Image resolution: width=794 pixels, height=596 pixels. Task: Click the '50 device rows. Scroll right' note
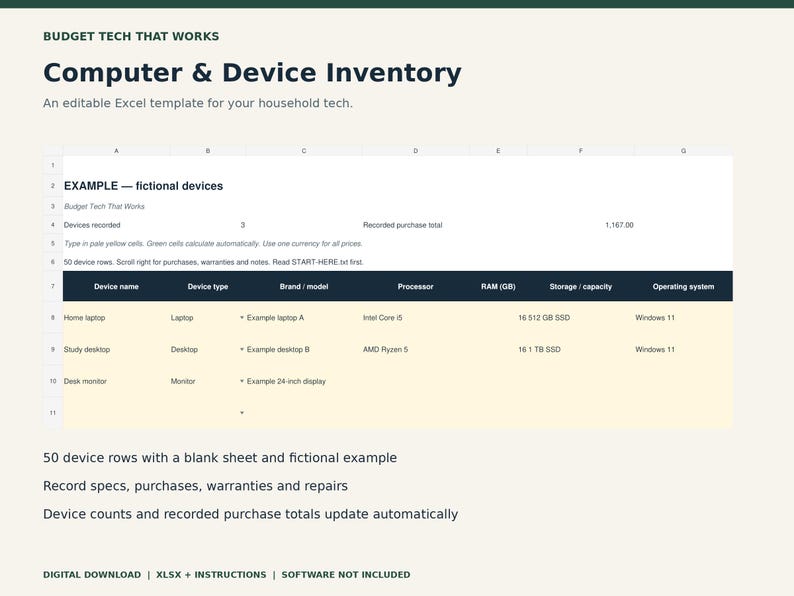(214, 262)
